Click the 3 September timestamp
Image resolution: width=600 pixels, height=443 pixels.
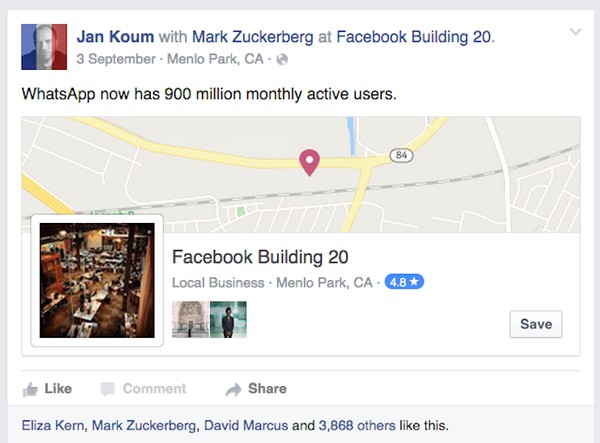point(117,60)
